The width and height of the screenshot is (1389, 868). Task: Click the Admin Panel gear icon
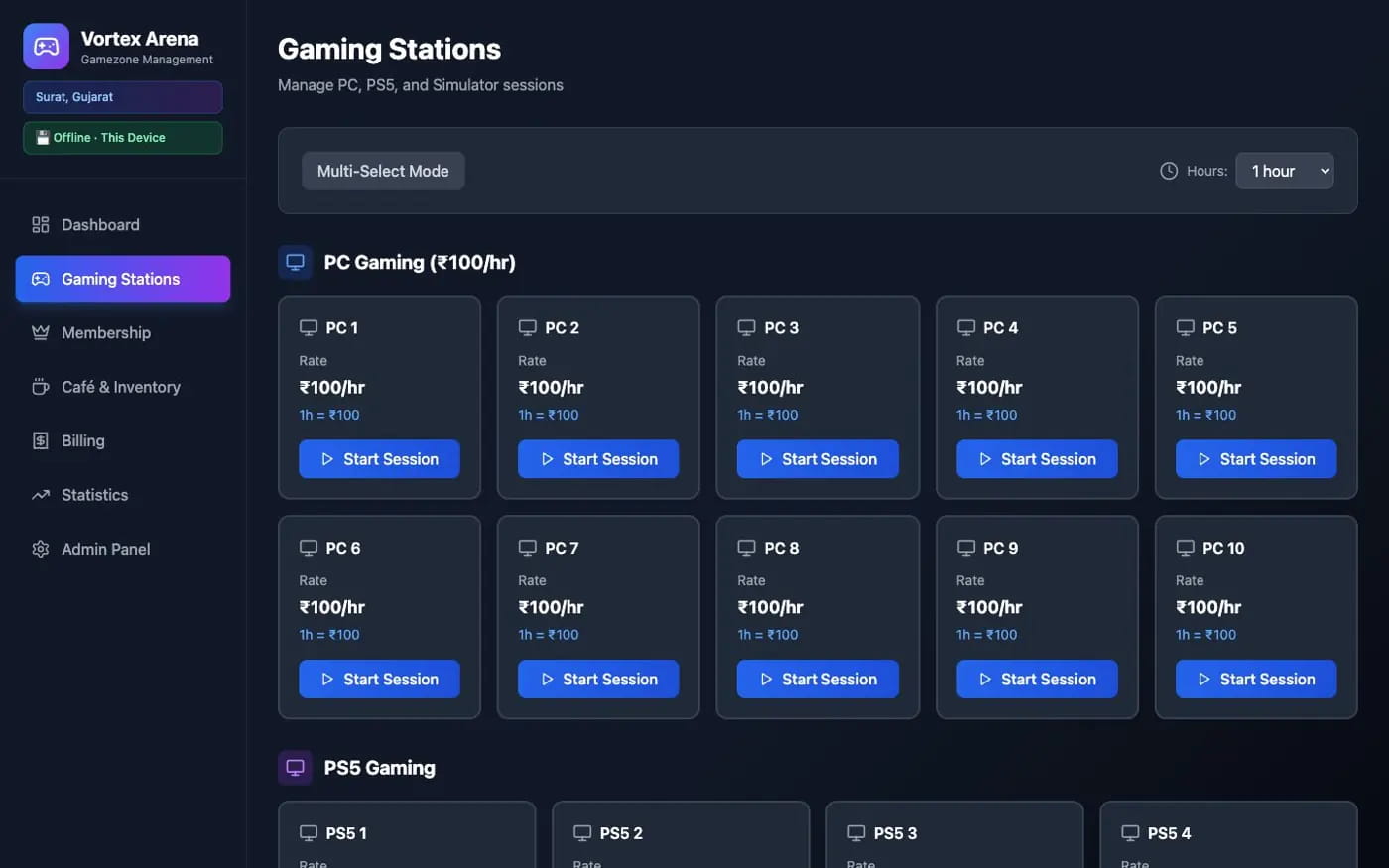41,549
